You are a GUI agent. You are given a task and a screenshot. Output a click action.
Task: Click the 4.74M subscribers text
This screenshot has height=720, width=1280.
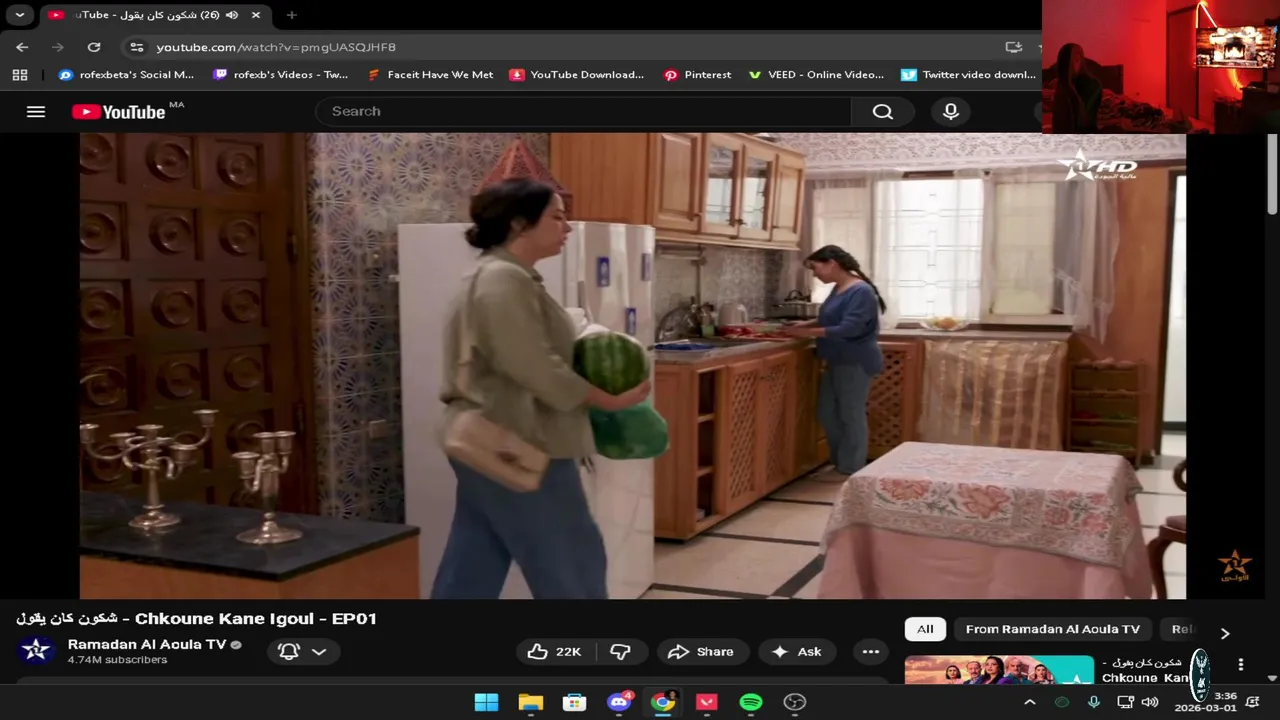tap(117, 660)
